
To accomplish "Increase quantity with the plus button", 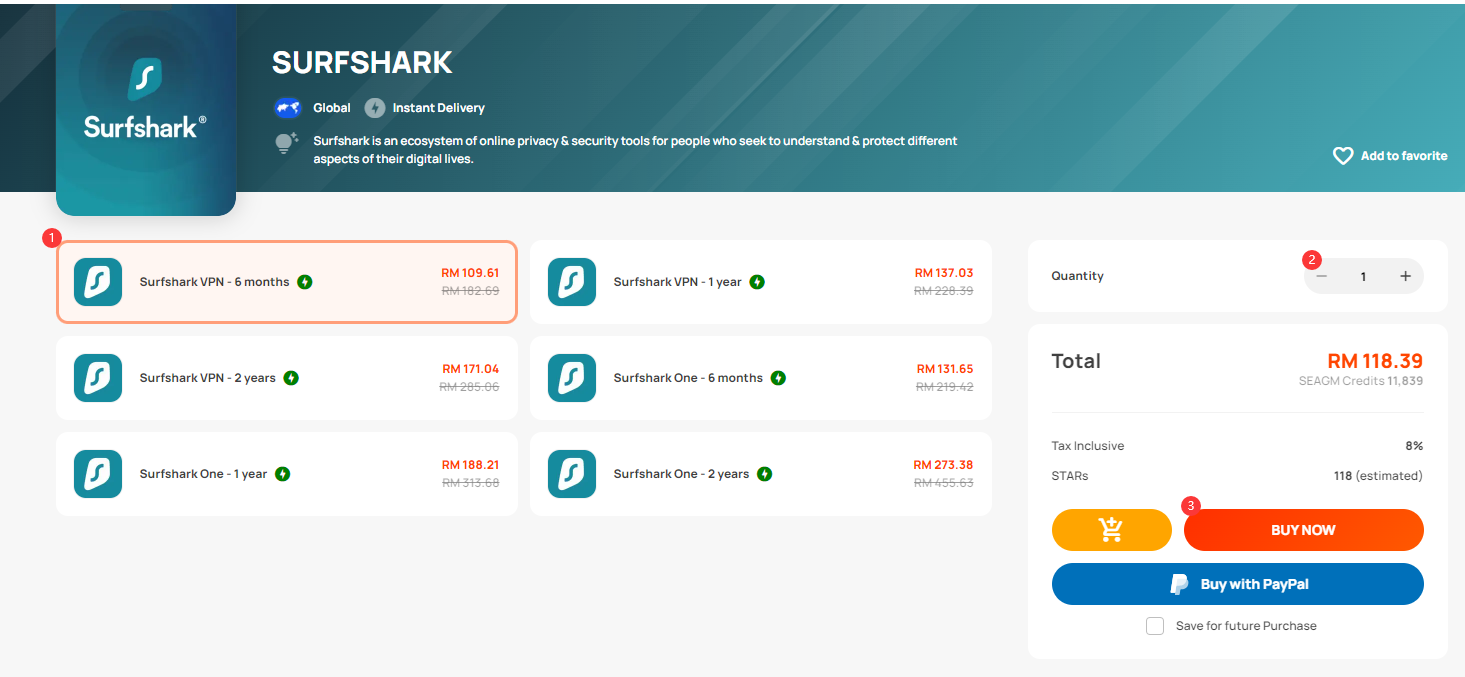I will coord(1405,276).
